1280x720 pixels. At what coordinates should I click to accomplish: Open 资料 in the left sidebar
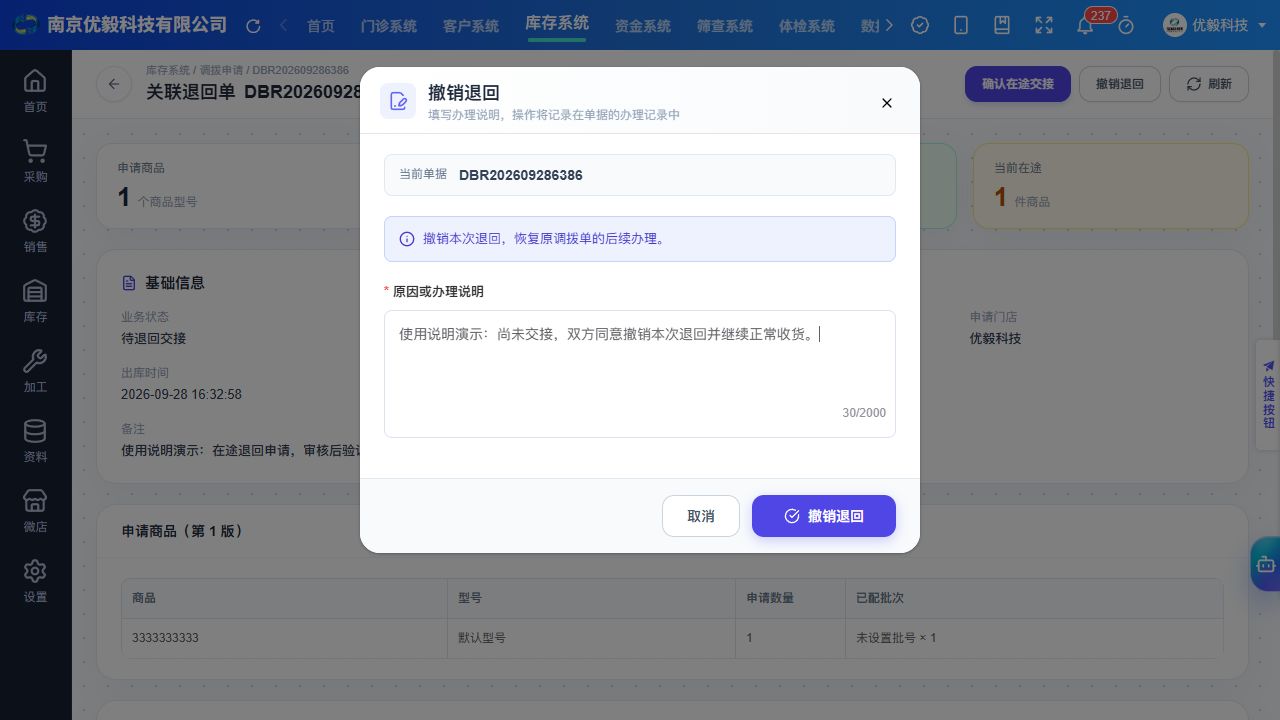click(35, 441)
